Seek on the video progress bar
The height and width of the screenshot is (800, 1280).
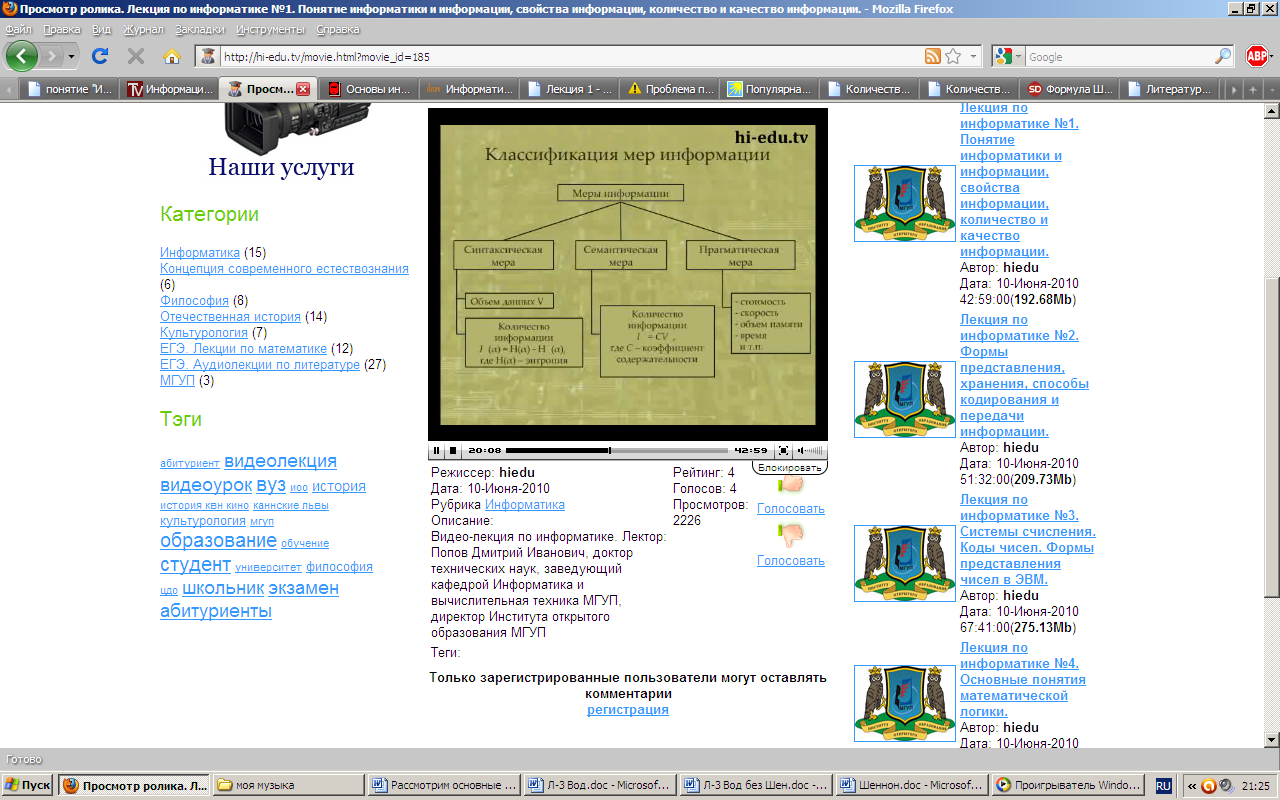pos(617,451)
